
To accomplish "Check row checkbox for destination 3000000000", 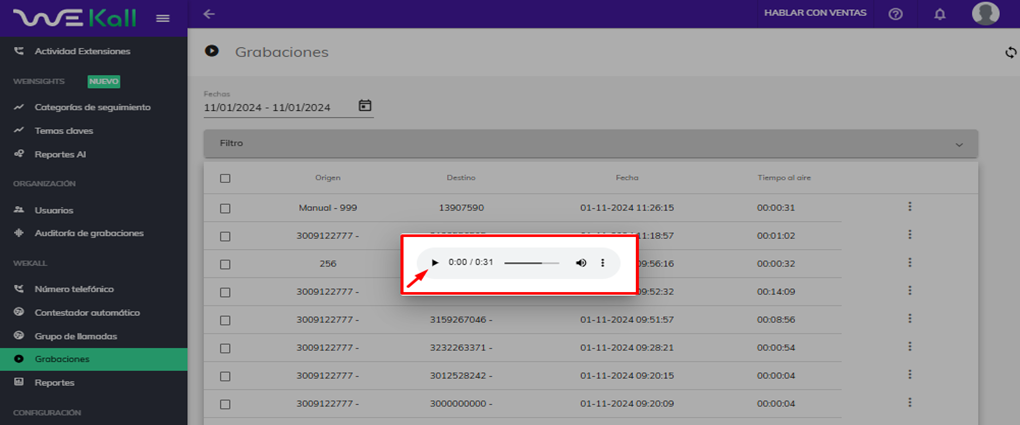I will click(225, 404).
